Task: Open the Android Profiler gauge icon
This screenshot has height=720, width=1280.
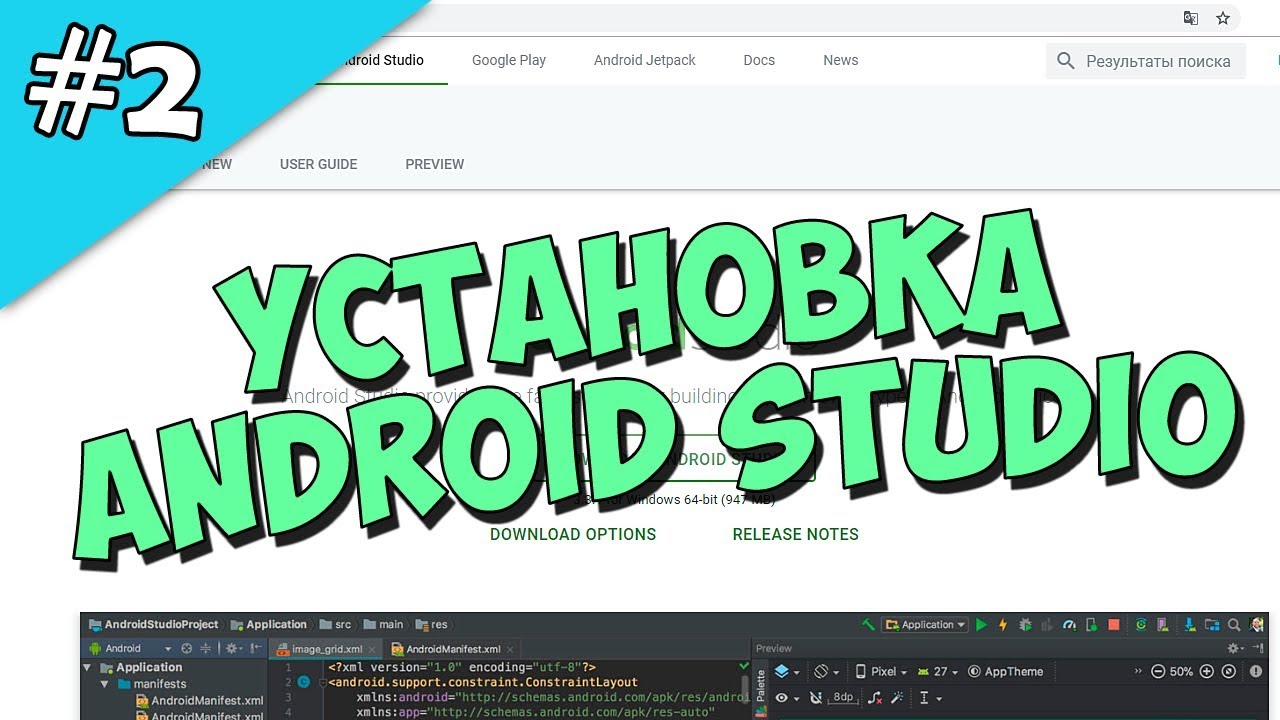Action: tap(1069, 625)
